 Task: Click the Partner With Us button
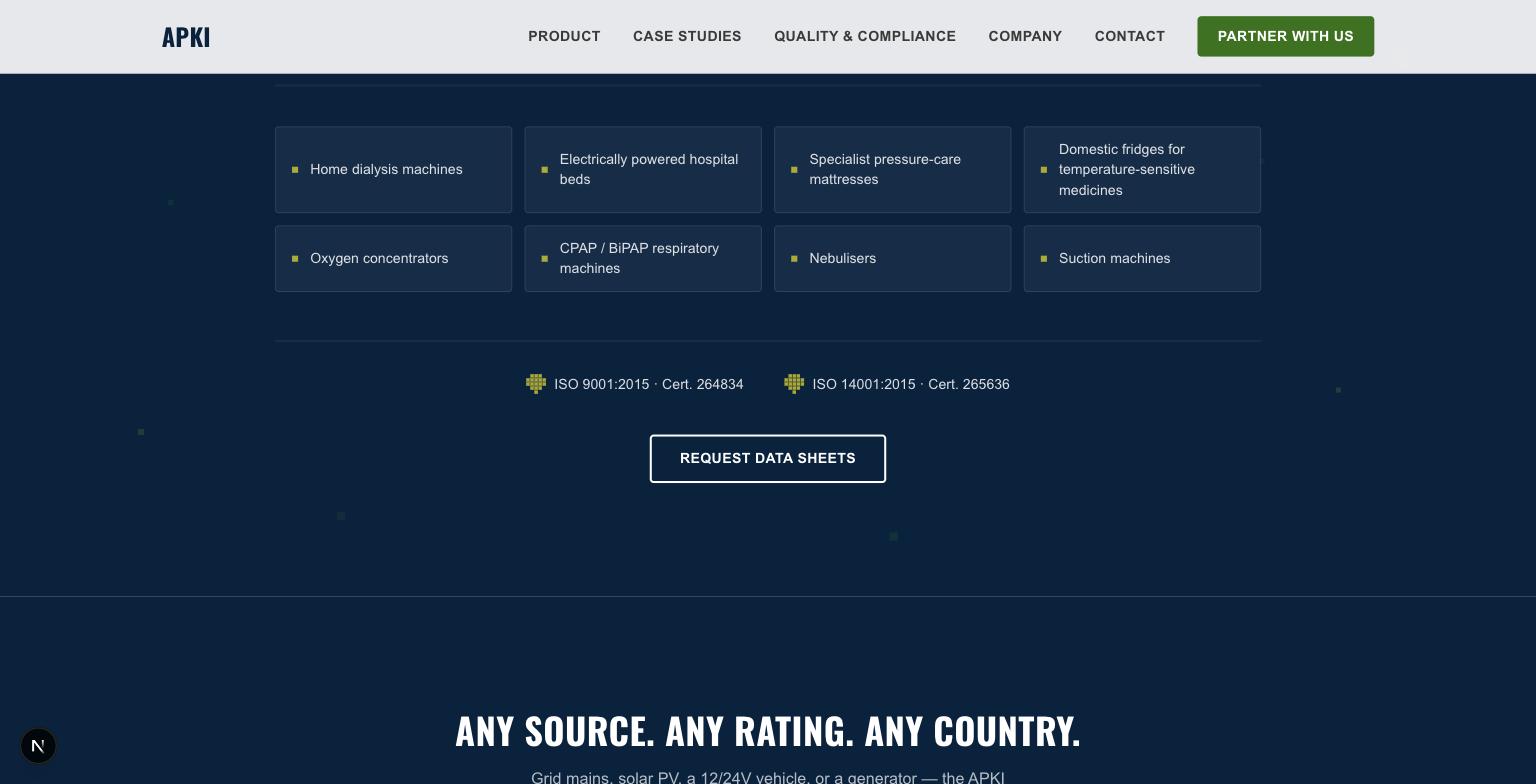coord(1285,36)
